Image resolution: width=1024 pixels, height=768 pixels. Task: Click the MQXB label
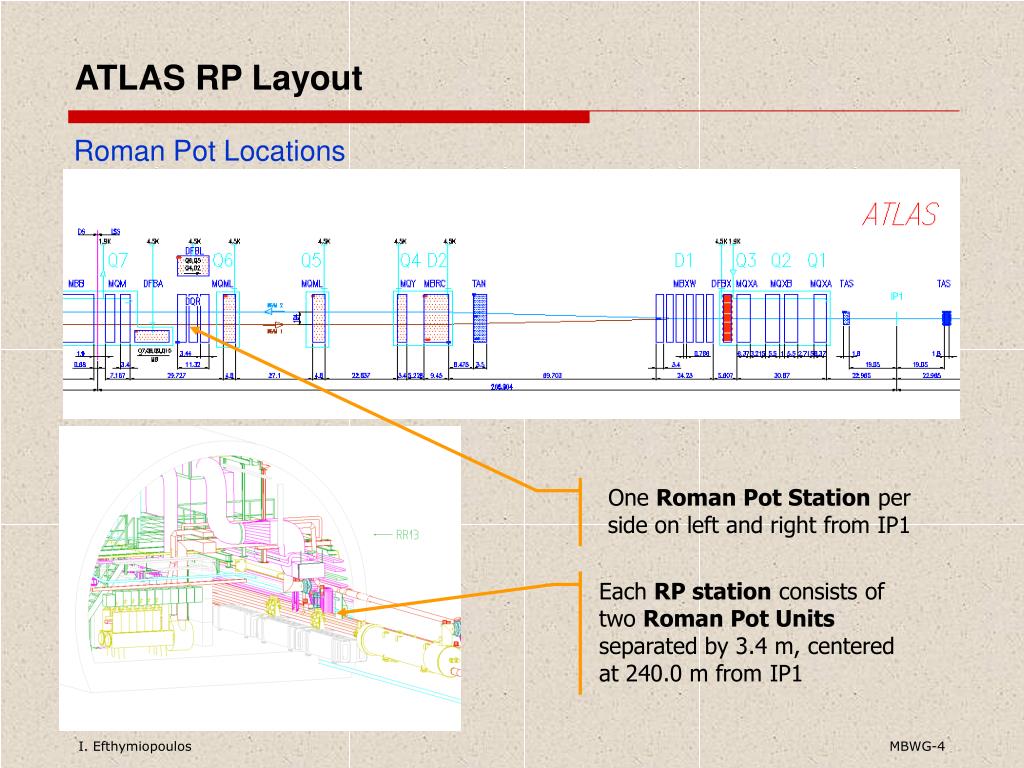point(781,283)
